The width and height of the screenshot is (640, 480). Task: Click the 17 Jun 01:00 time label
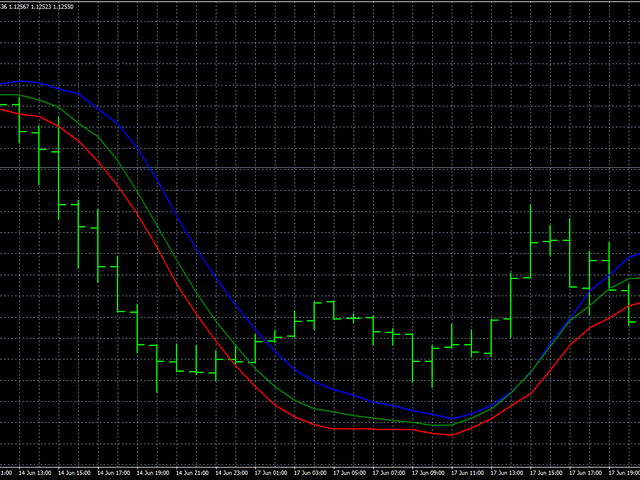pyautogui.click(x=271, y=473)
